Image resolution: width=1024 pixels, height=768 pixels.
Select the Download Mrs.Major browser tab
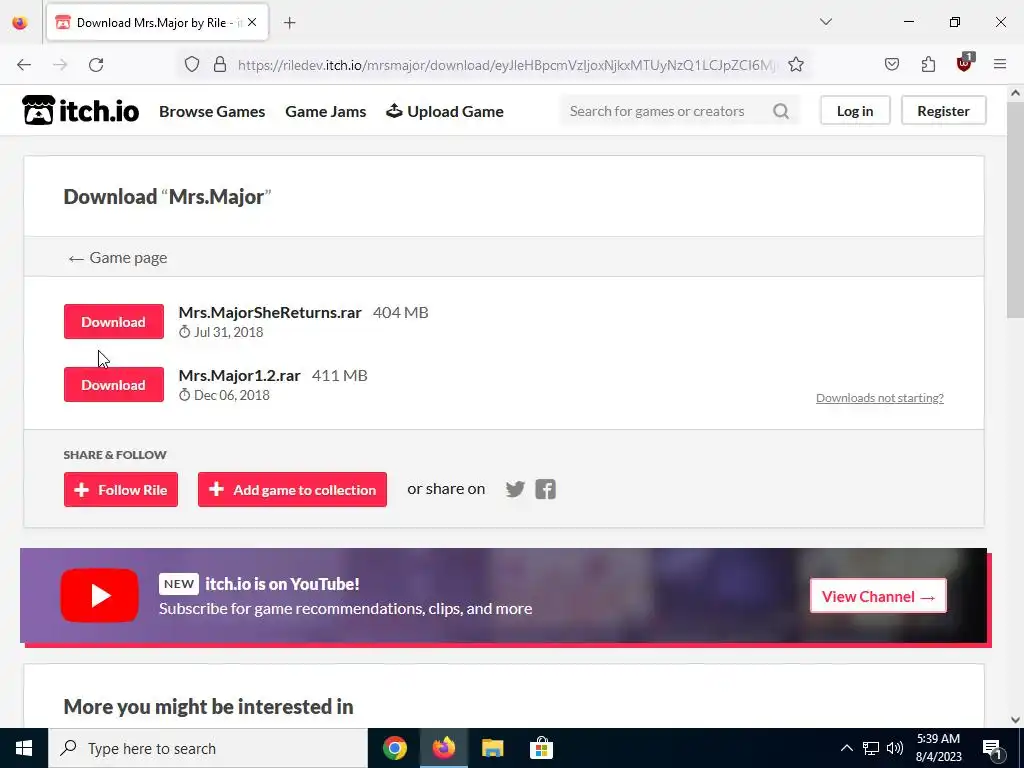click(x=157, y=23)
